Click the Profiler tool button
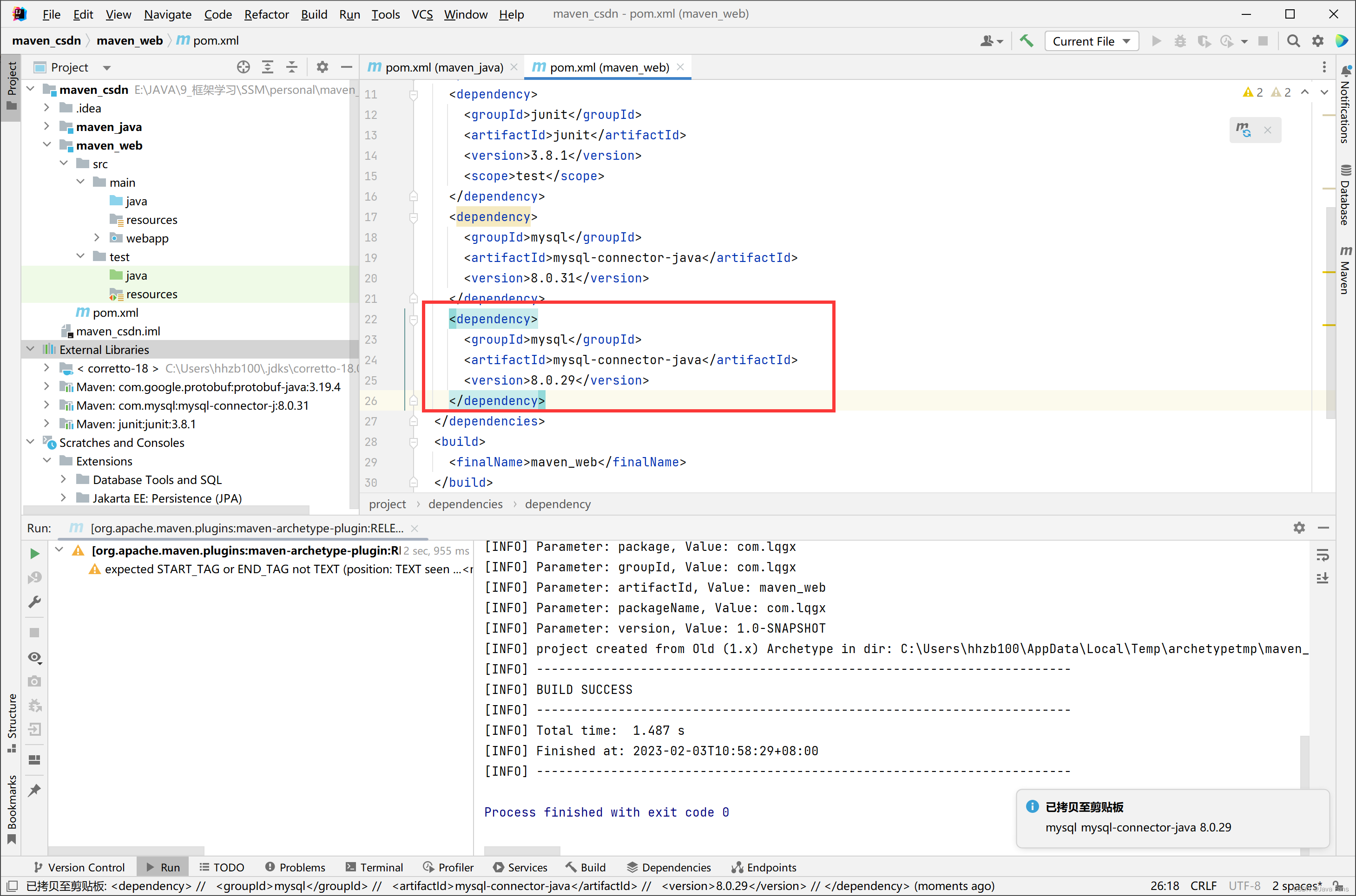1356x896 pixels. 448,867
